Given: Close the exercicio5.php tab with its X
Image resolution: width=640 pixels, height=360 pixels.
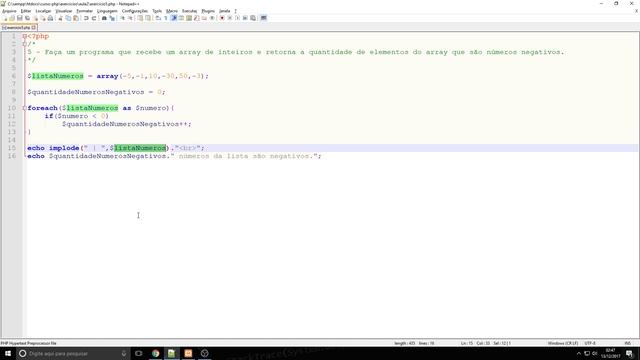Looking at the screenshot, I should (x=34, y=27).
